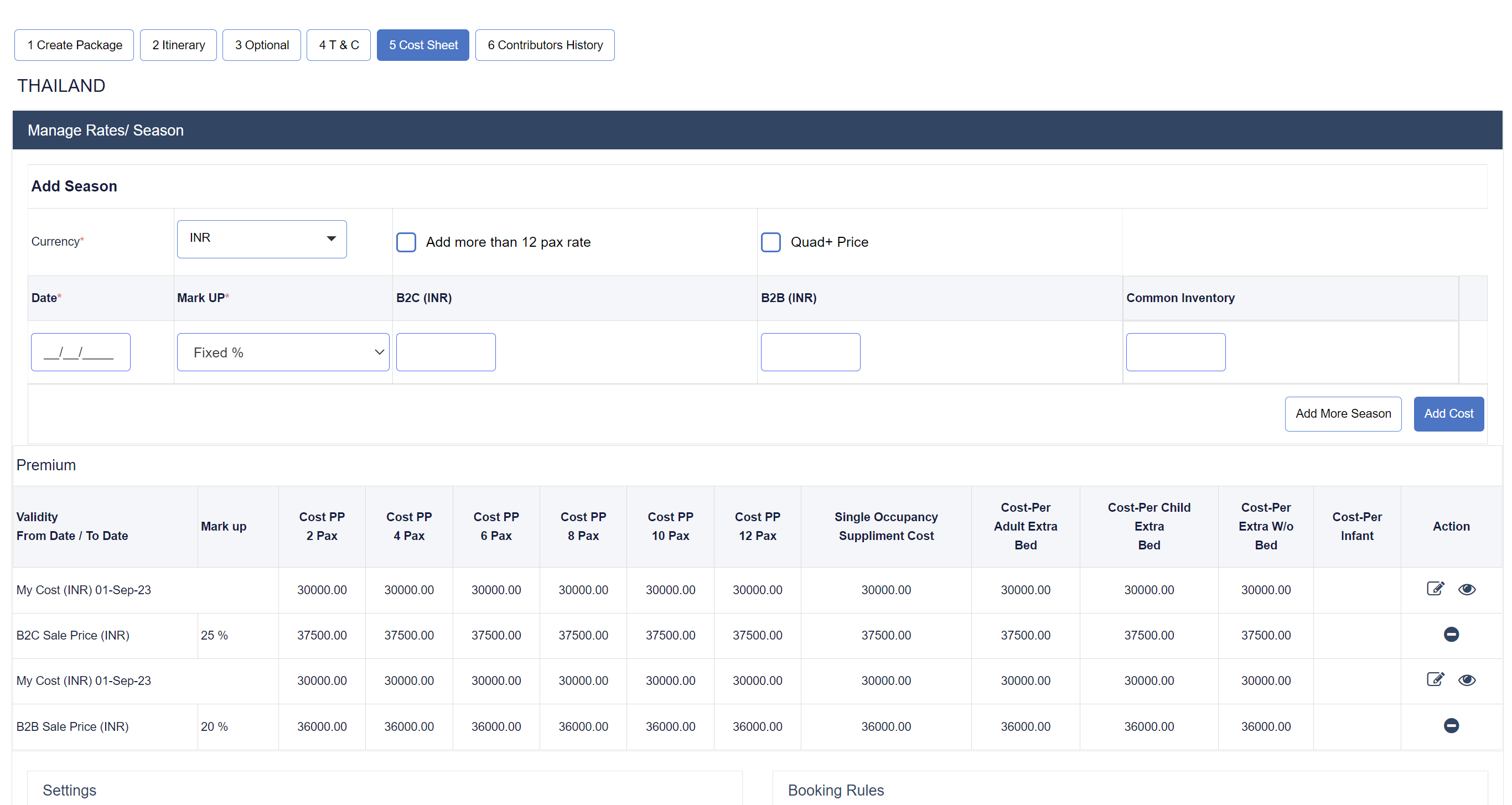Image resolution: width=1512 pixels, height=805 pixels.
Task: Select the 4 T & C tab
Action: pyautogui.click(x=339, y=45)
